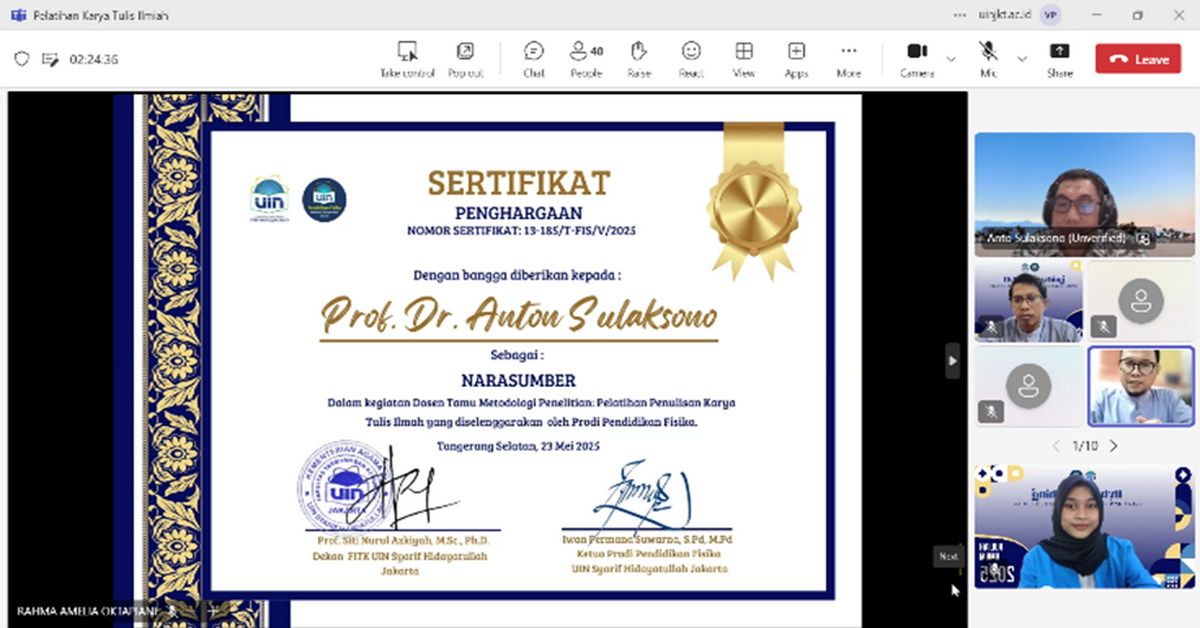Open the React emoji picker

coord(691,59)
